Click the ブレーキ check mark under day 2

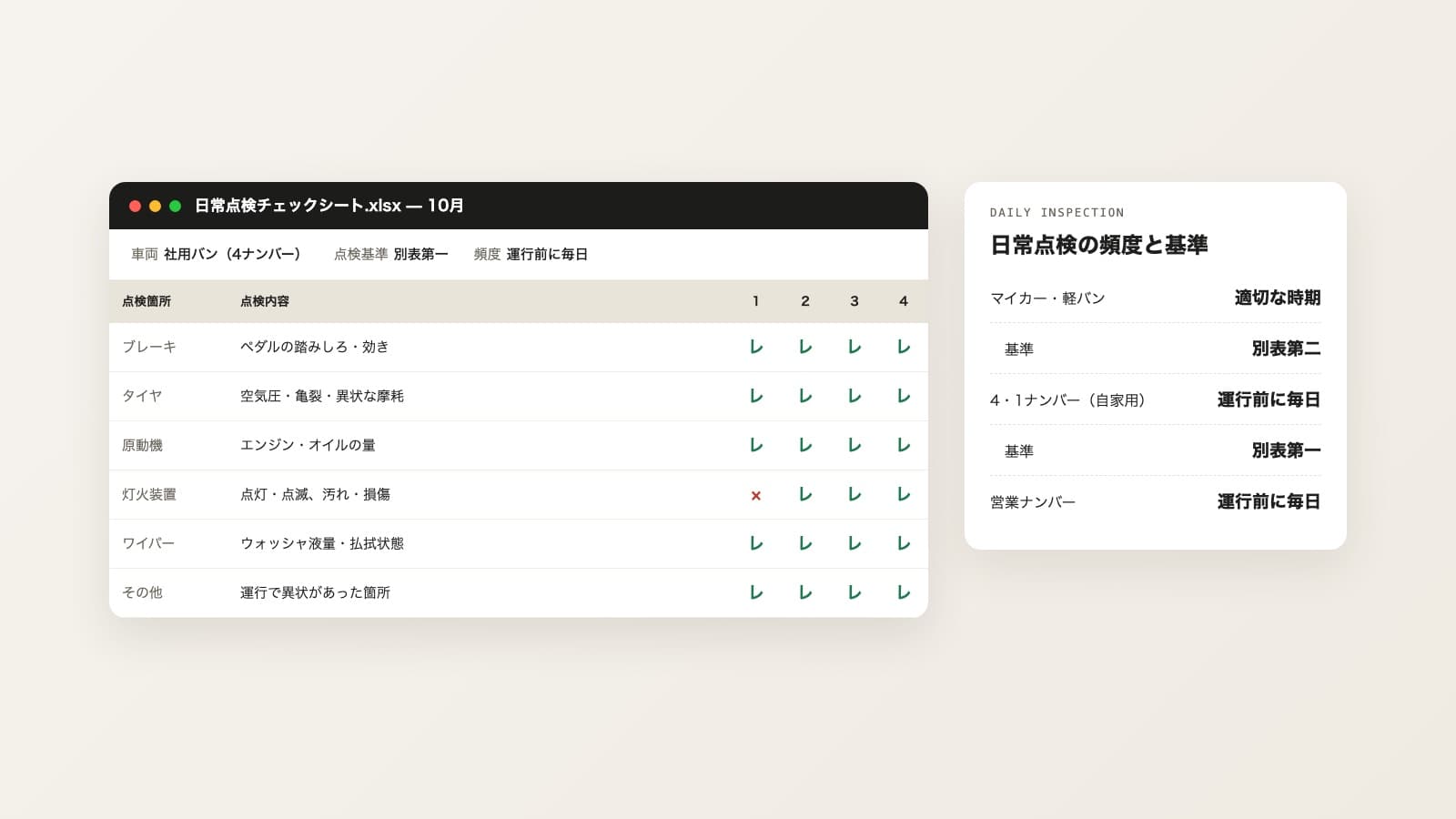coord(805,347)
